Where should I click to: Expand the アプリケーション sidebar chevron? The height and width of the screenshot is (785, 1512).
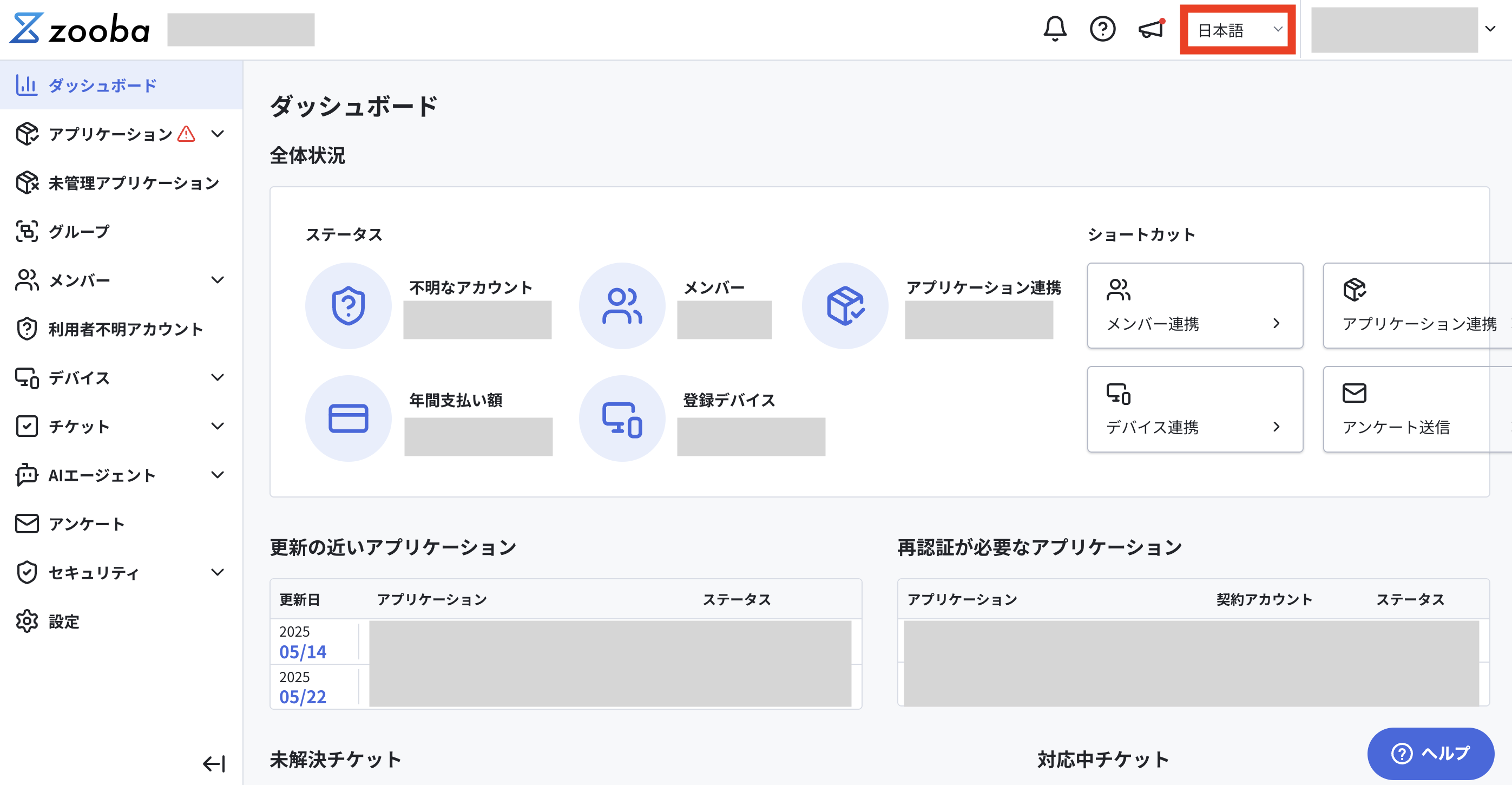217,134
